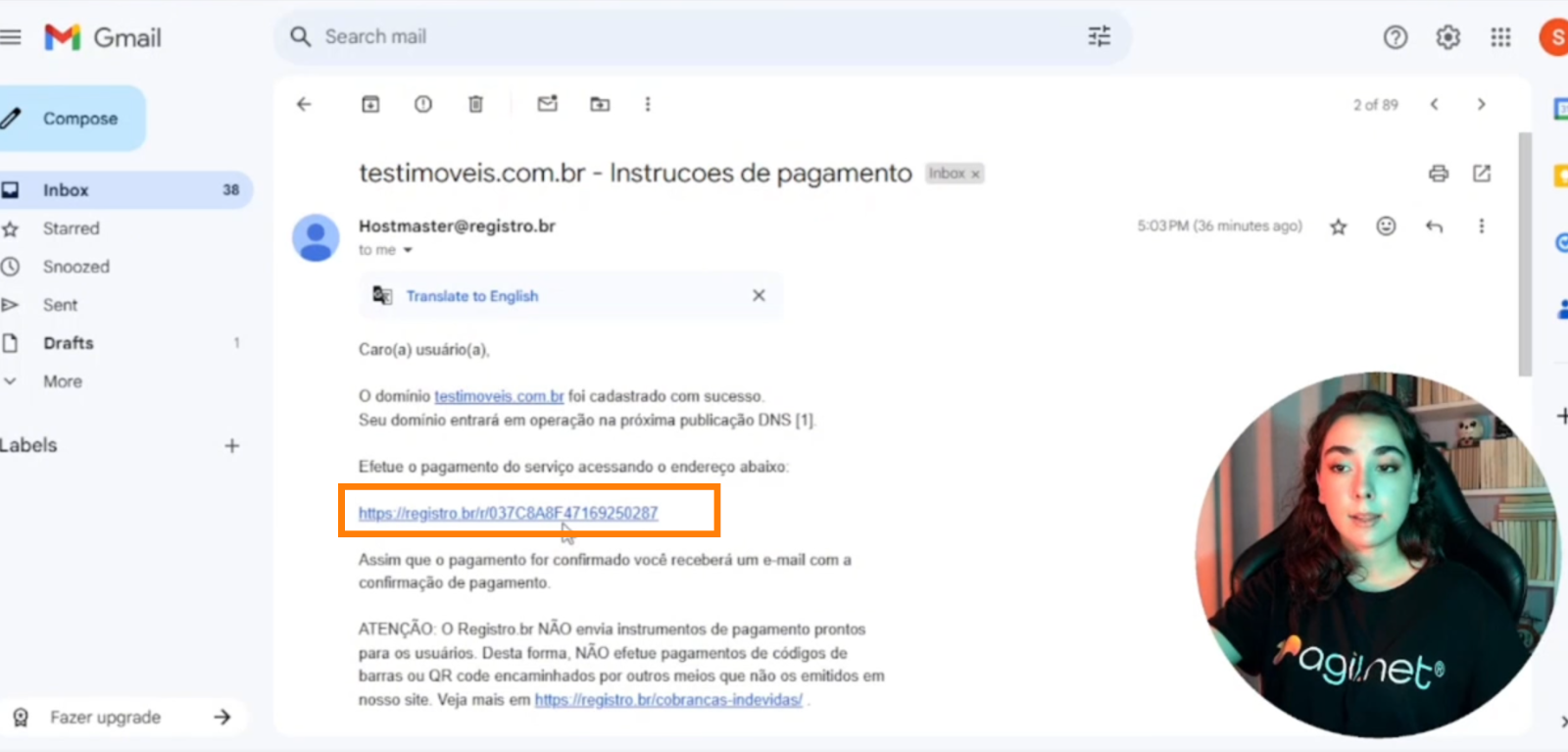Viewport: 1568px width, 752px height.
Task: Go to older email arrow
Action: [1481, 104]
